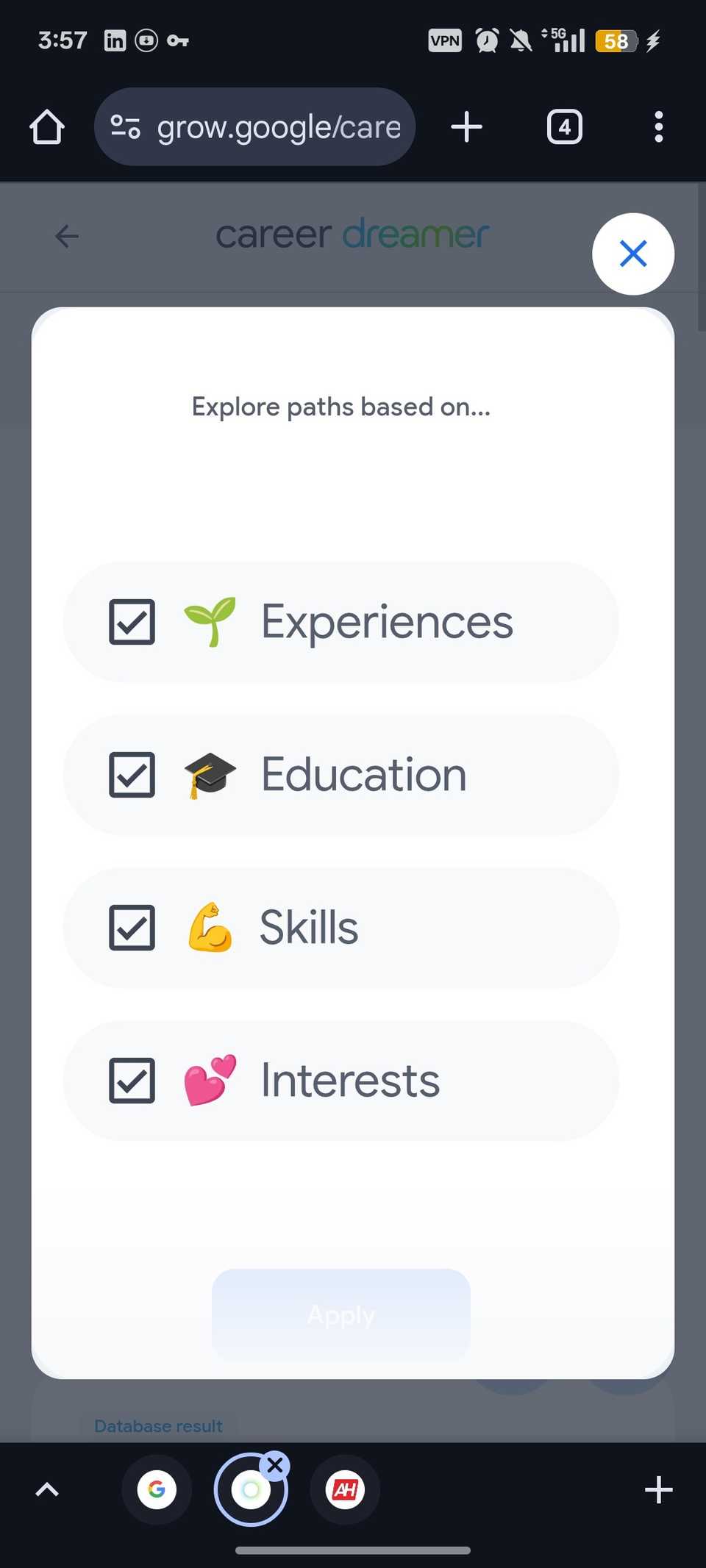Tap the Career Dreamer tab icon at bottom
The width and height of the screenshot is (706, 1568).
(x=252, y=1489)
